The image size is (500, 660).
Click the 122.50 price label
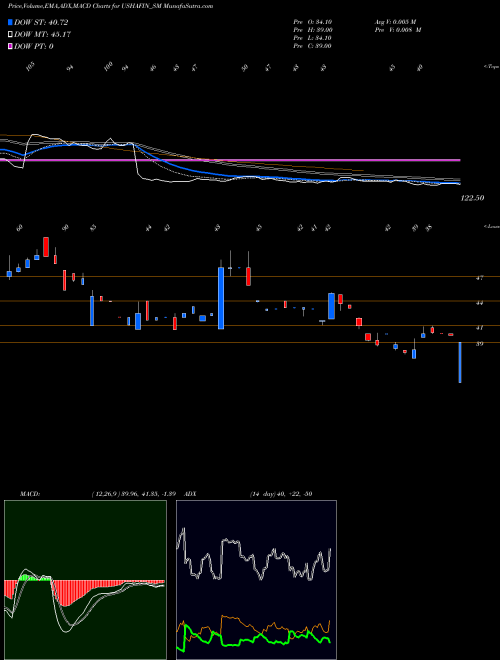click(x=472, y=198)
